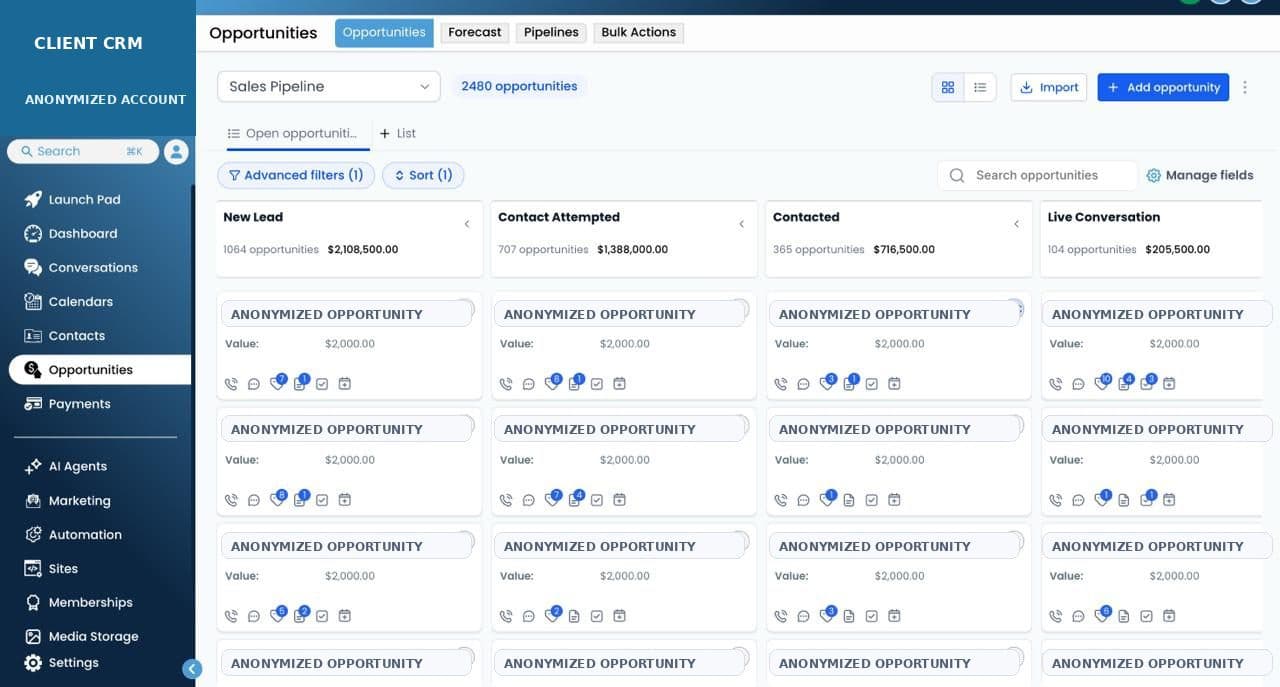Click the phone icon on the first New Lead card
Viewport: 1280px width, 687px height.
point(231,384)
